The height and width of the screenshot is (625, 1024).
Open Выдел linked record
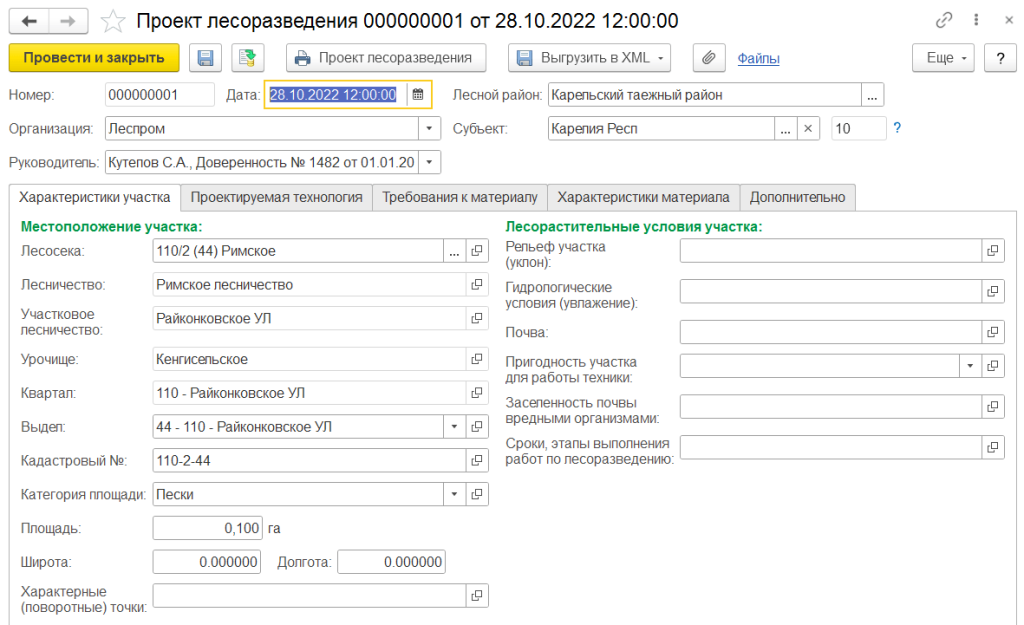pos(477,427)
